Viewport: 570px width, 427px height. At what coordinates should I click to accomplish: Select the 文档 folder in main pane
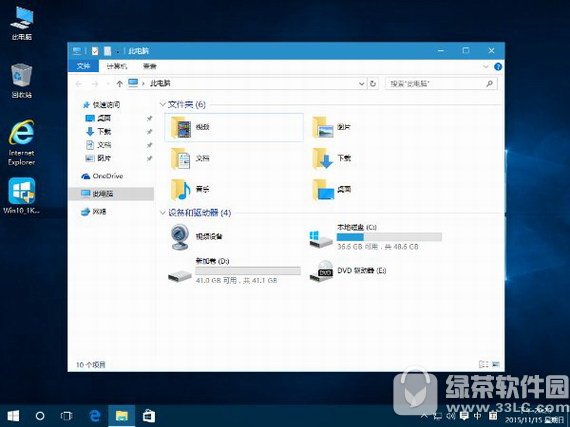point(190,158)
